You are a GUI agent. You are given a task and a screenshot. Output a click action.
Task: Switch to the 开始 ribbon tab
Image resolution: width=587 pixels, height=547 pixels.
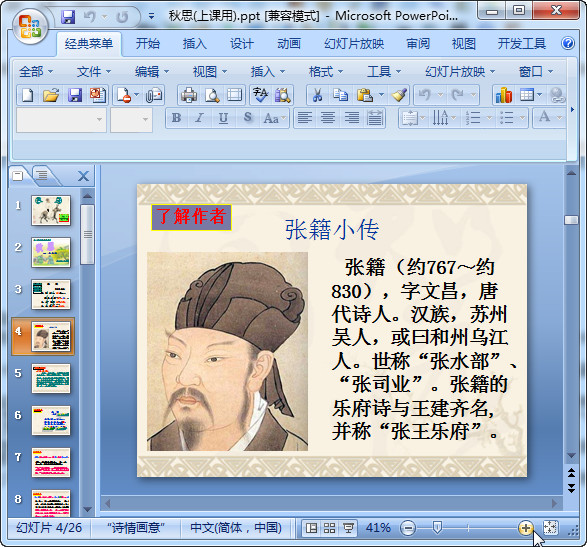[148, 44]
